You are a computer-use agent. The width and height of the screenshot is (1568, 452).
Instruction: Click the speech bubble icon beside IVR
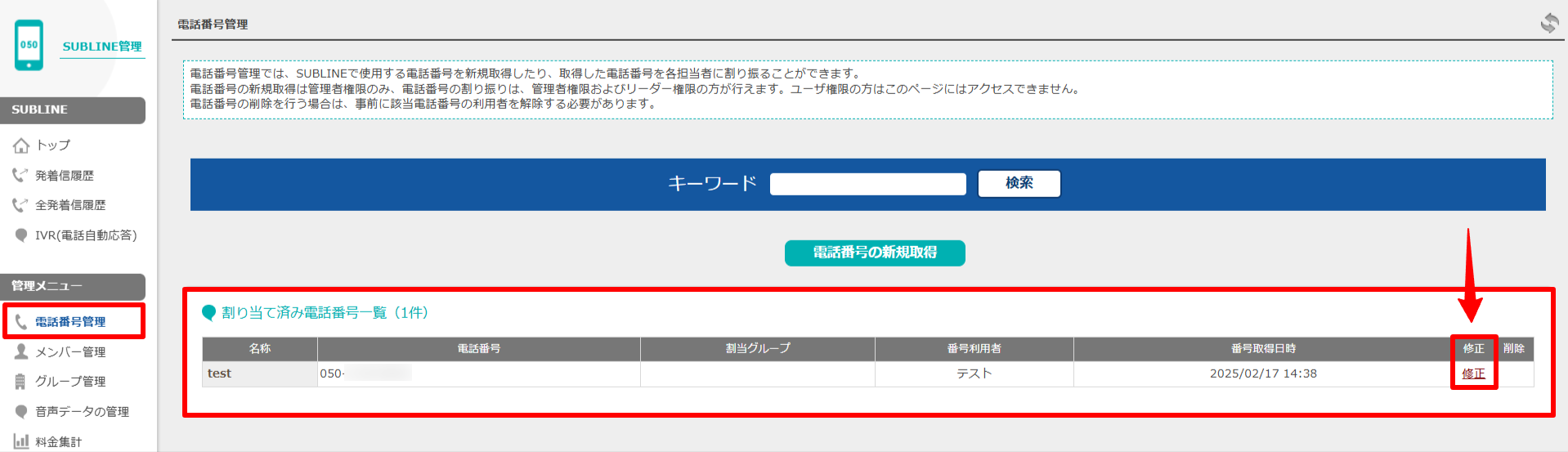21,235
